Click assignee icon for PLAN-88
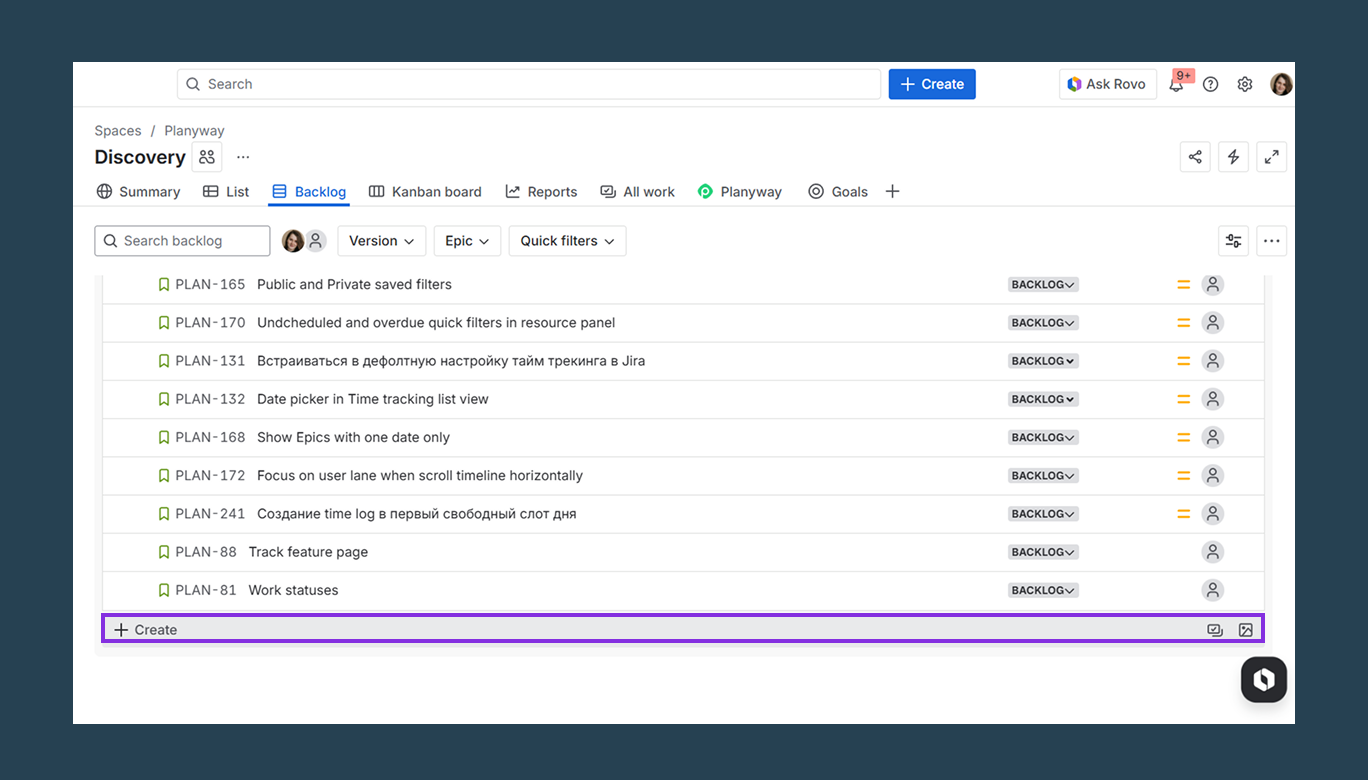Screen dimensions: 1368x780 (x=1213, y=552)
